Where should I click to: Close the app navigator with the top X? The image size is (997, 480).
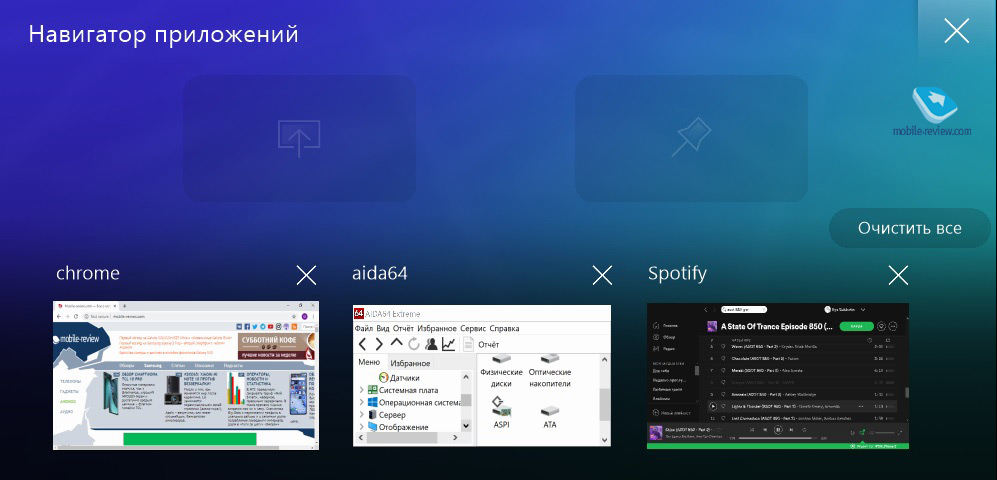956,31
